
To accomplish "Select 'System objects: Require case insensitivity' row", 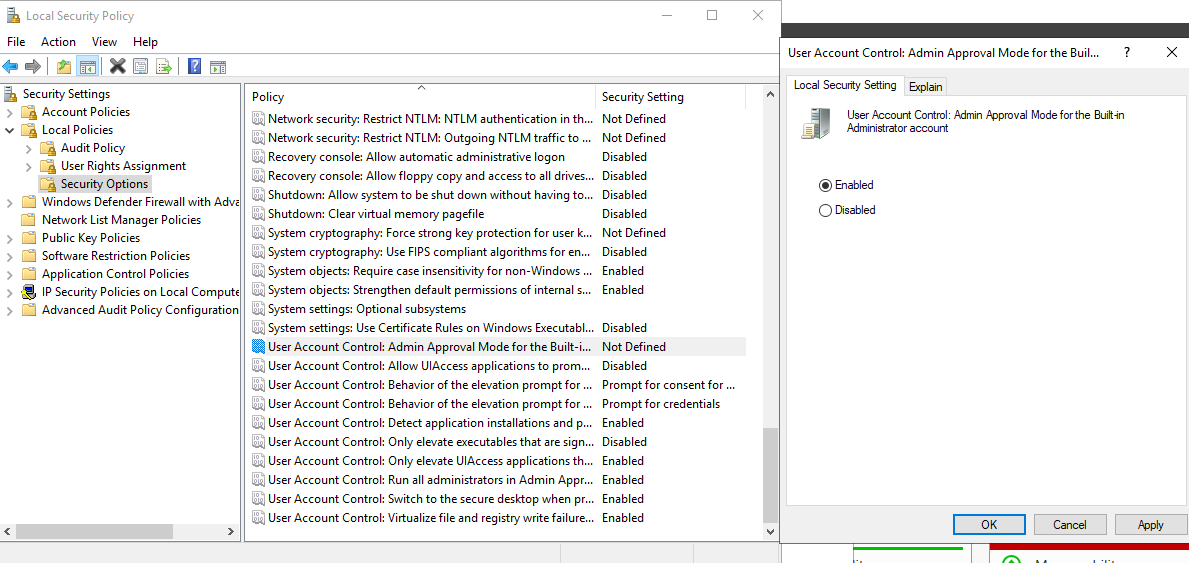I will coord(497,271).
